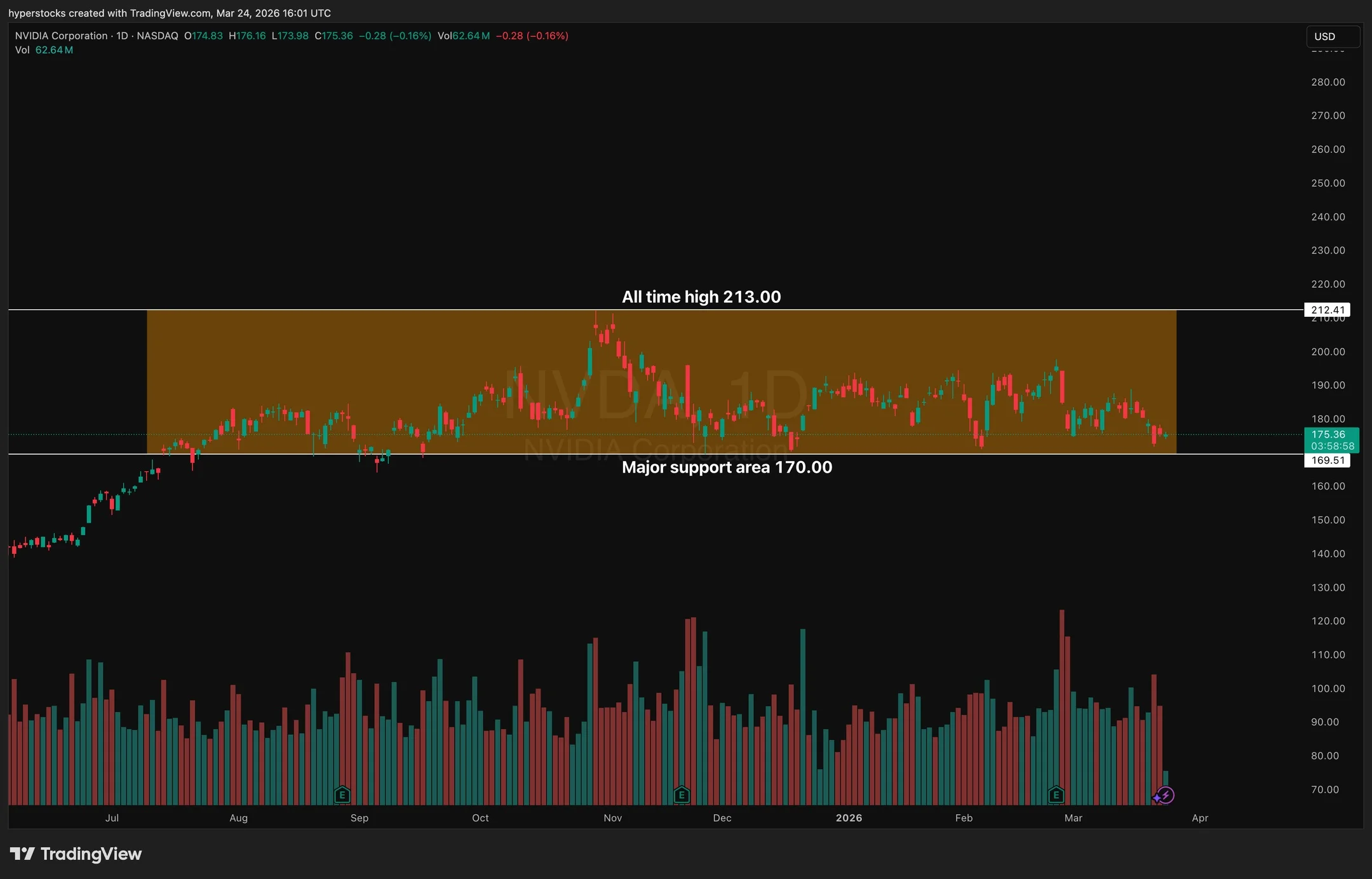This screenshot has width=1372, height=879.
Task: Click the earnings 'E' marker before Dec
Action: [x=682, y=795]
